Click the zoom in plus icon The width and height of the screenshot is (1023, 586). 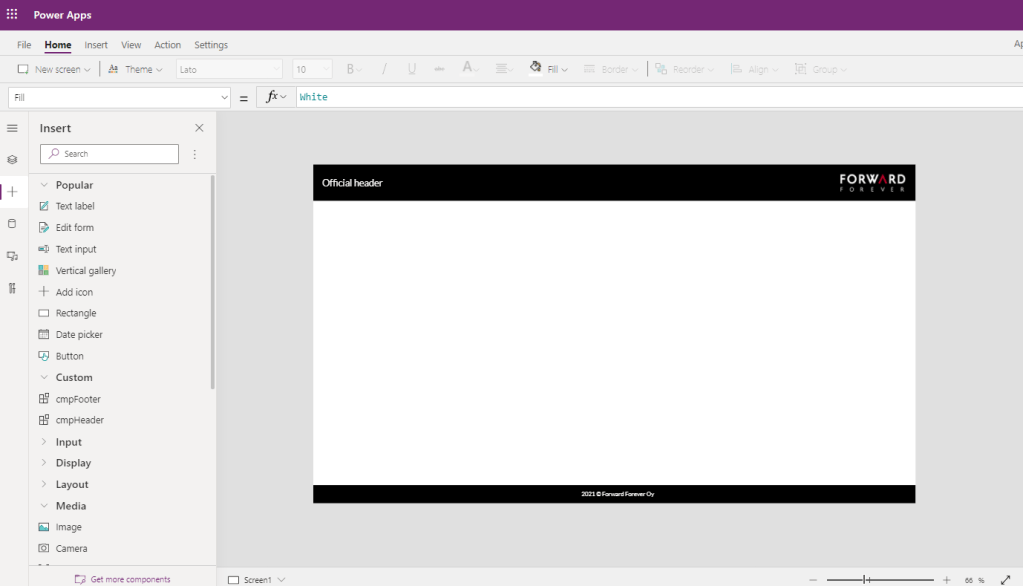point(946,580)
